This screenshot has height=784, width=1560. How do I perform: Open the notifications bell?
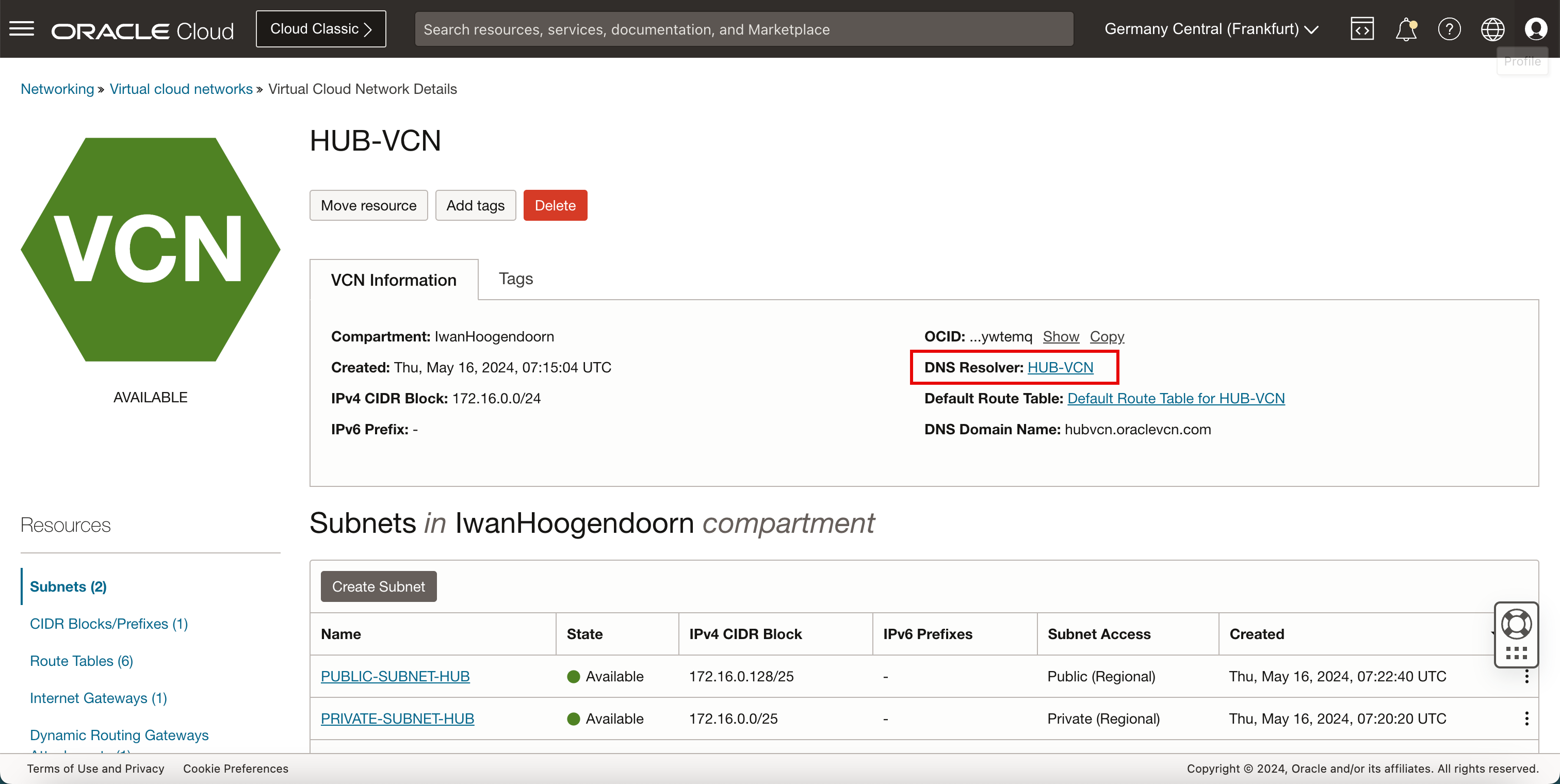[1406, 28]
